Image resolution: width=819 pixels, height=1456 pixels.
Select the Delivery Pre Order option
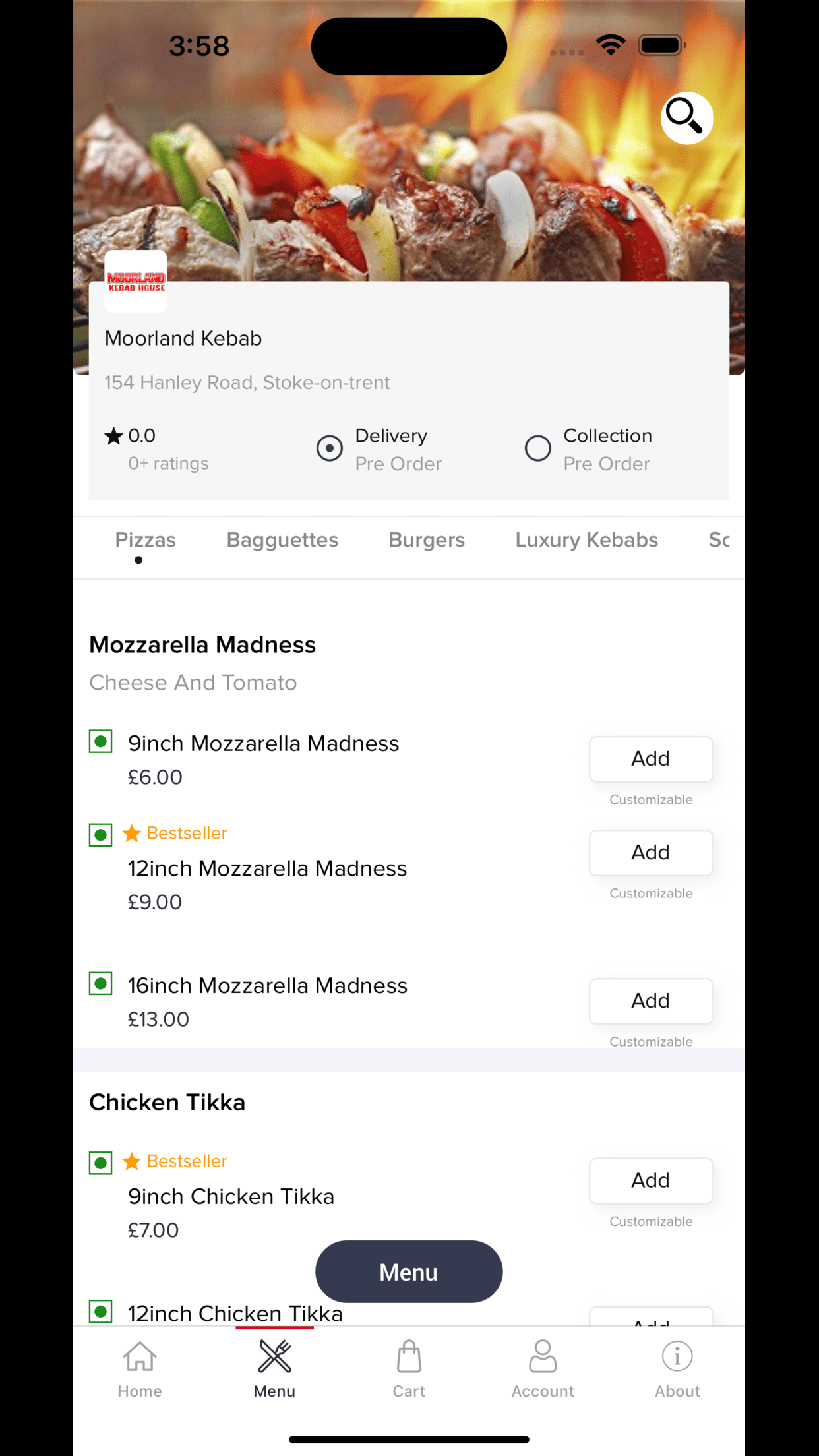point(379,449)
